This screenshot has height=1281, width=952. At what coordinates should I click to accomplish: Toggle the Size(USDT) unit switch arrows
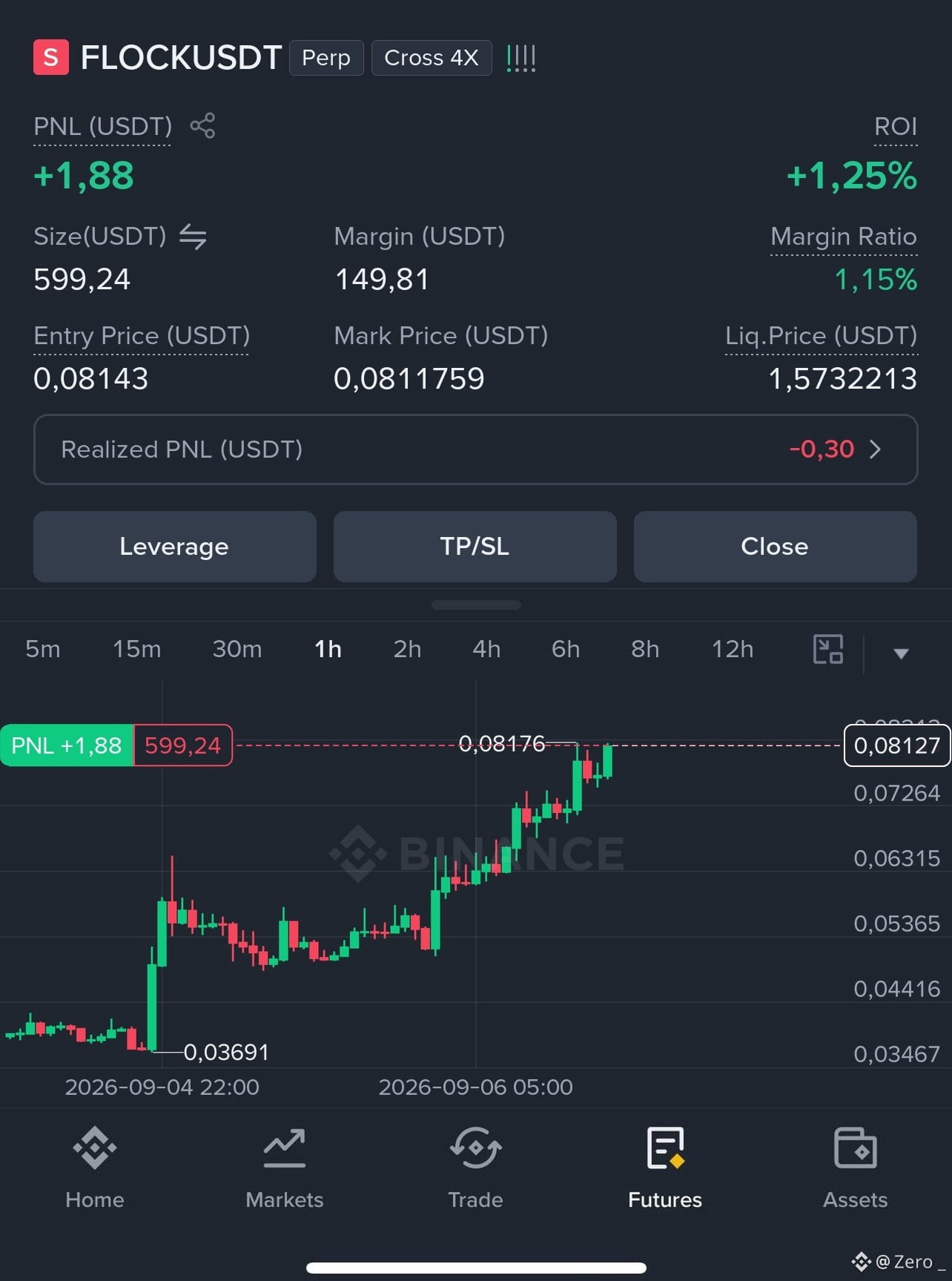tap(193, 237)
